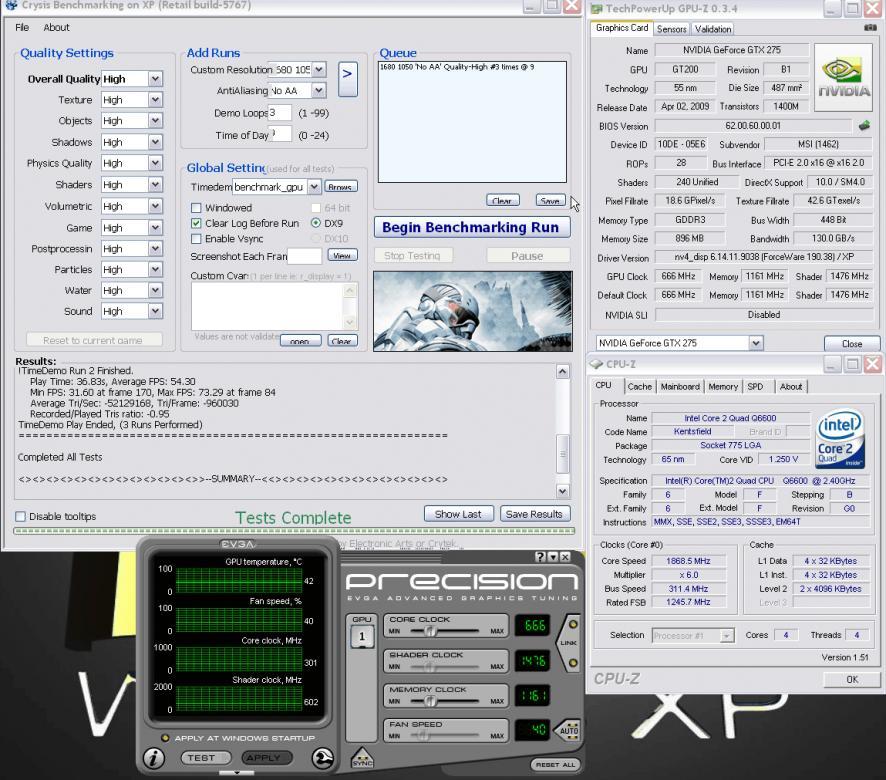Click the CPU-Z title bar icon

click(x=597, y=364)
